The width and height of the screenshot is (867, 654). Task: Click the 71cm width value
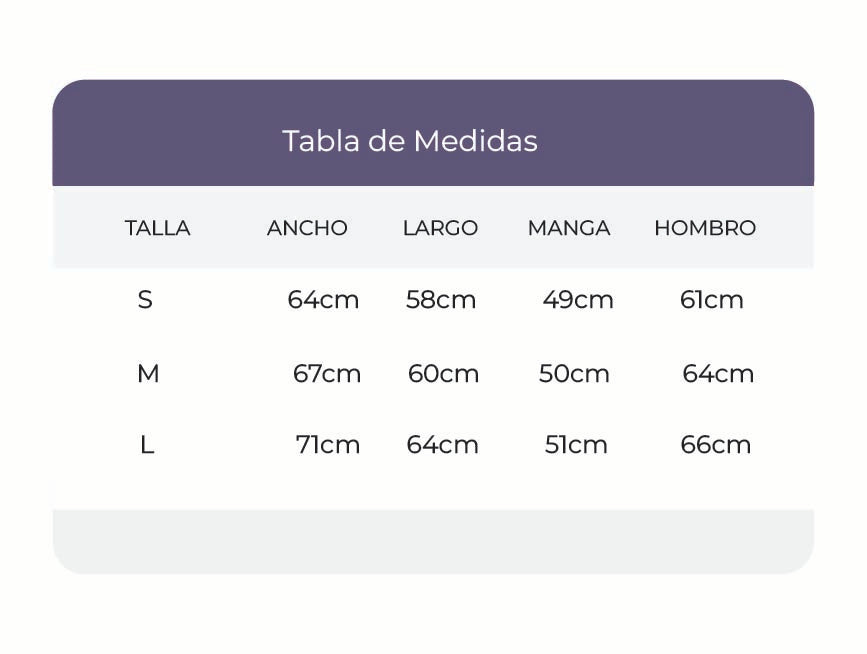coord(328,445)
